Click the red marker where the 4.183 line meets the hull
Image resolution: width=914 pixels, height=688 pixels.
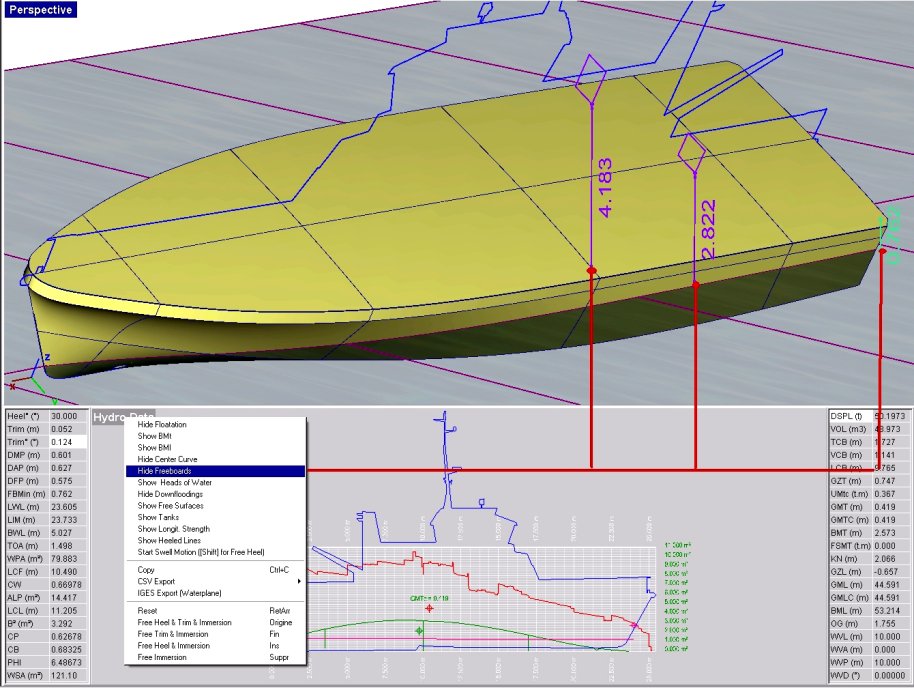pos(591,270)
